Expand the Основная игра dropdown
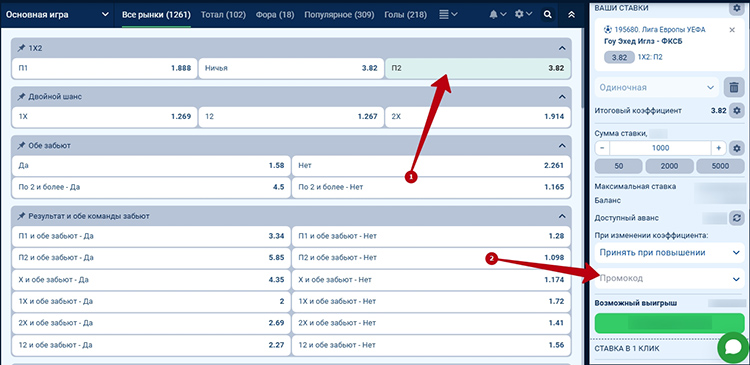The width and height of the screenshot is (750, 365). coord(57,15)
